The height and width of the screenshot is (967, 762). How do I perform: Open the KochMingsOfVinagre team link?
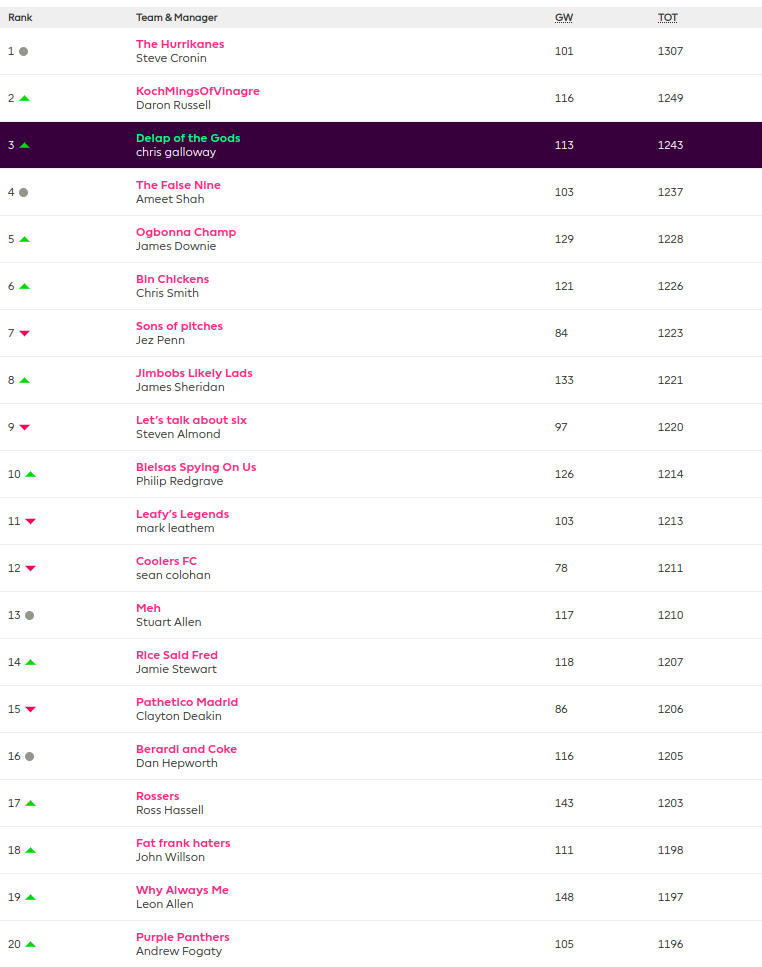(197, 91)
